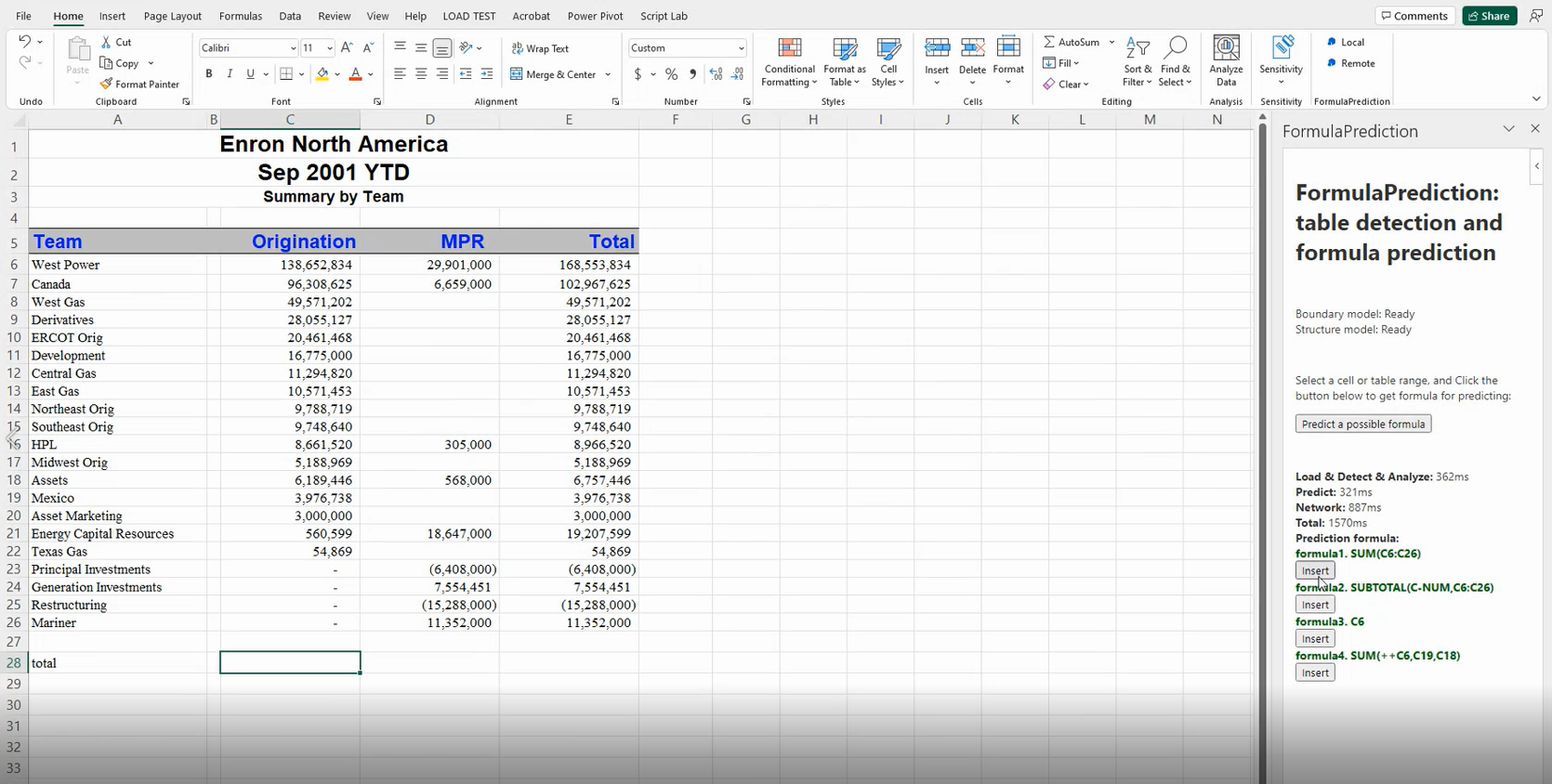The height and width of the screenshot is (784, 1552).
Task: Apply the Borders icon
Action: click(286, 74)
